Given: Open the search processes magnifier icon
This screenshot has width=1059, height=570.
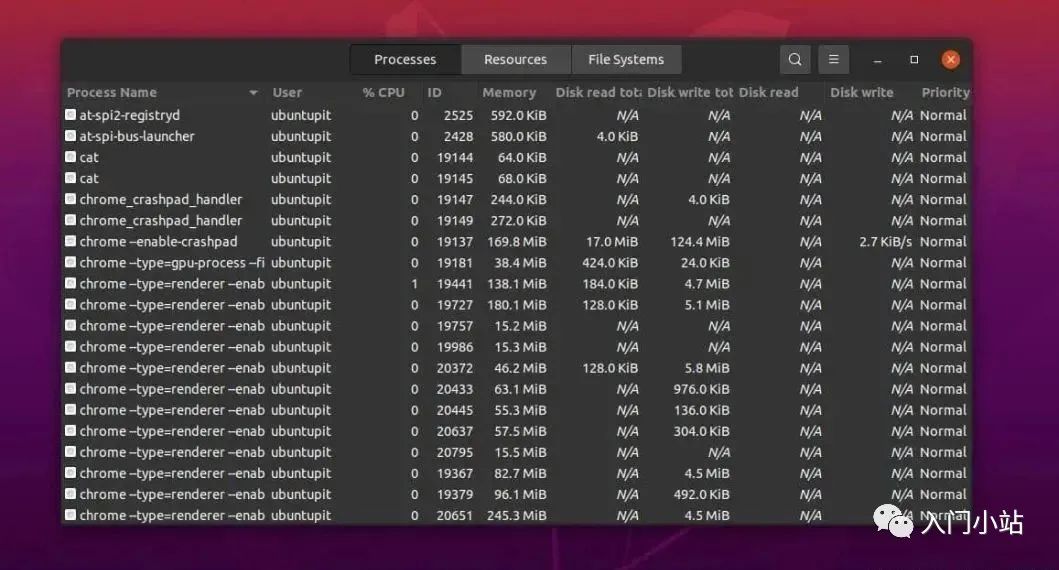Looking at the screenshot, I should [x=795, y=59].
